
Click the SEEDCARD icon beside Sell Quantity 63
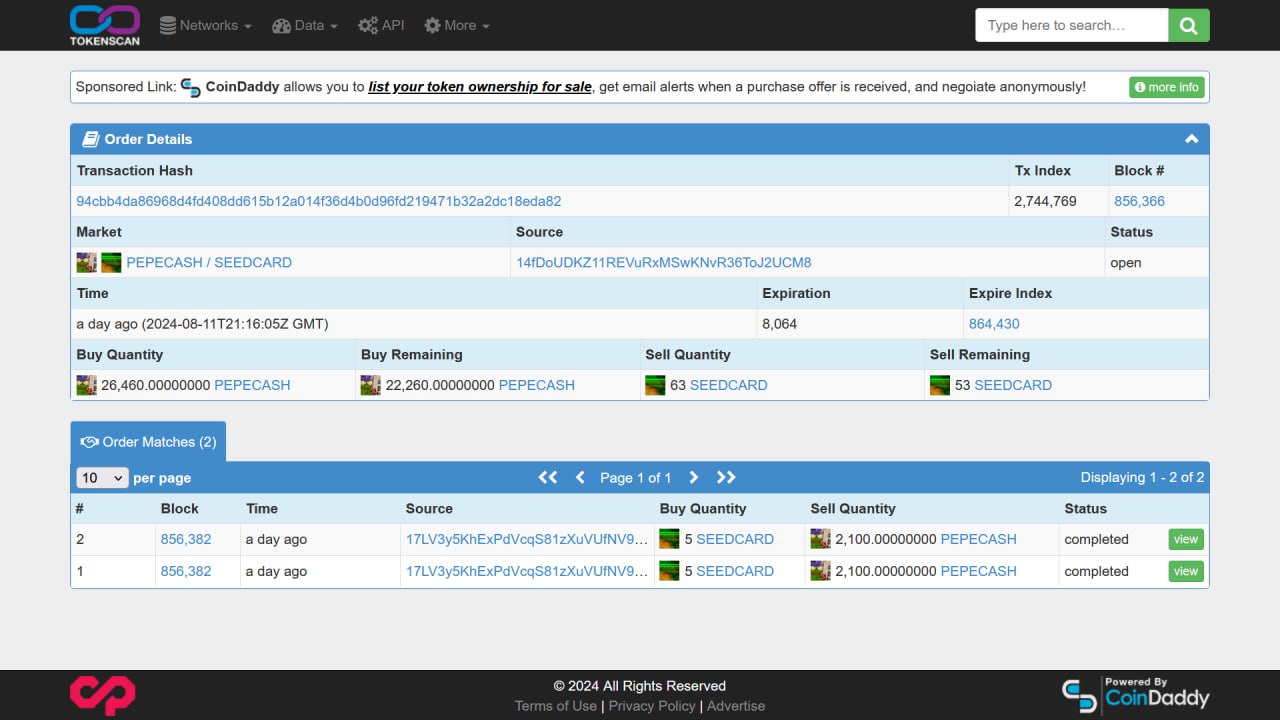[655, 385]
